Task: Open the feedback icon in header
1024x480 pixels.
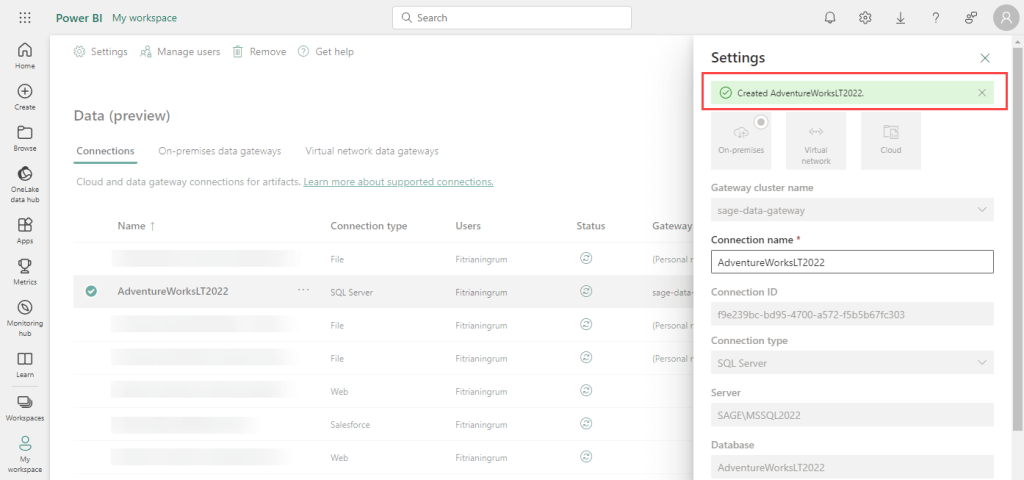Action: tap(971, 18)
